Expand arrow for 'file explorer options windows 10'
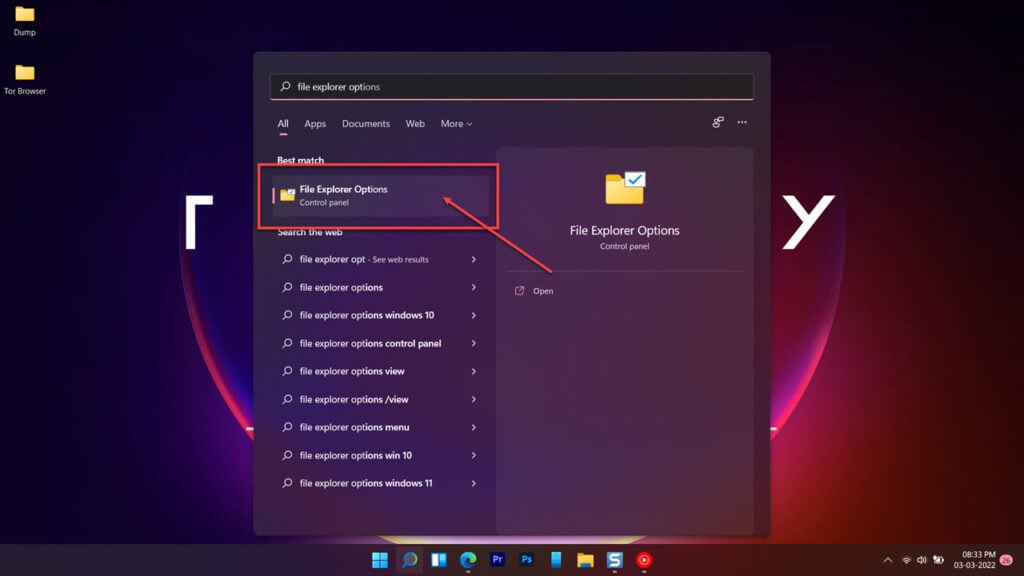1024x576 pixels. coord(473,315)
